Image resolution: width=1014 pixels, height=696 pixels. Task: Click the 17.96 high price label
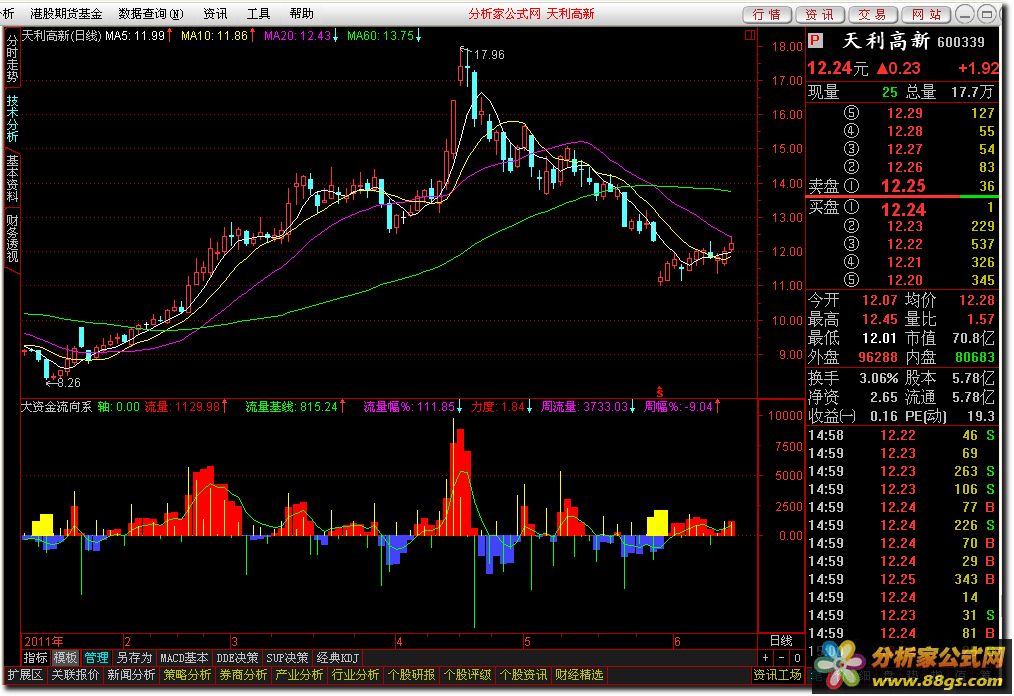point(489,55)
